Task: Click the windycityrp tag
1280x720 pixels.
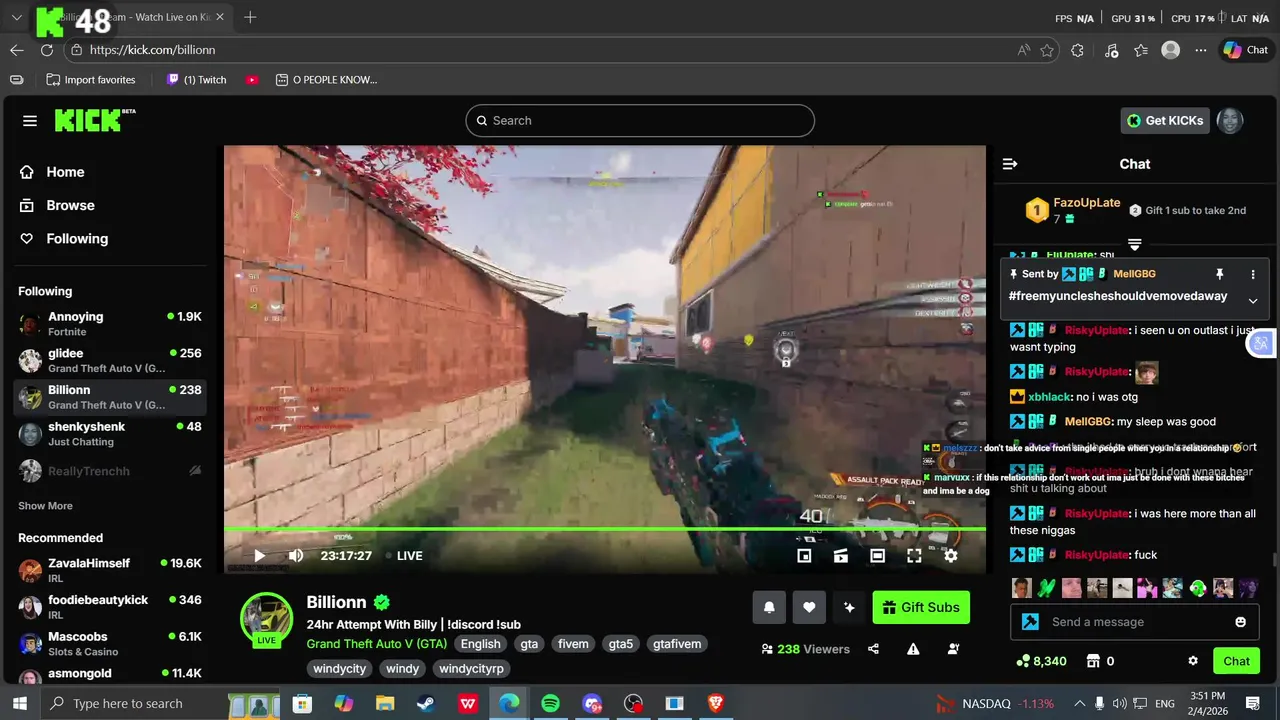Action: point(471,669)
